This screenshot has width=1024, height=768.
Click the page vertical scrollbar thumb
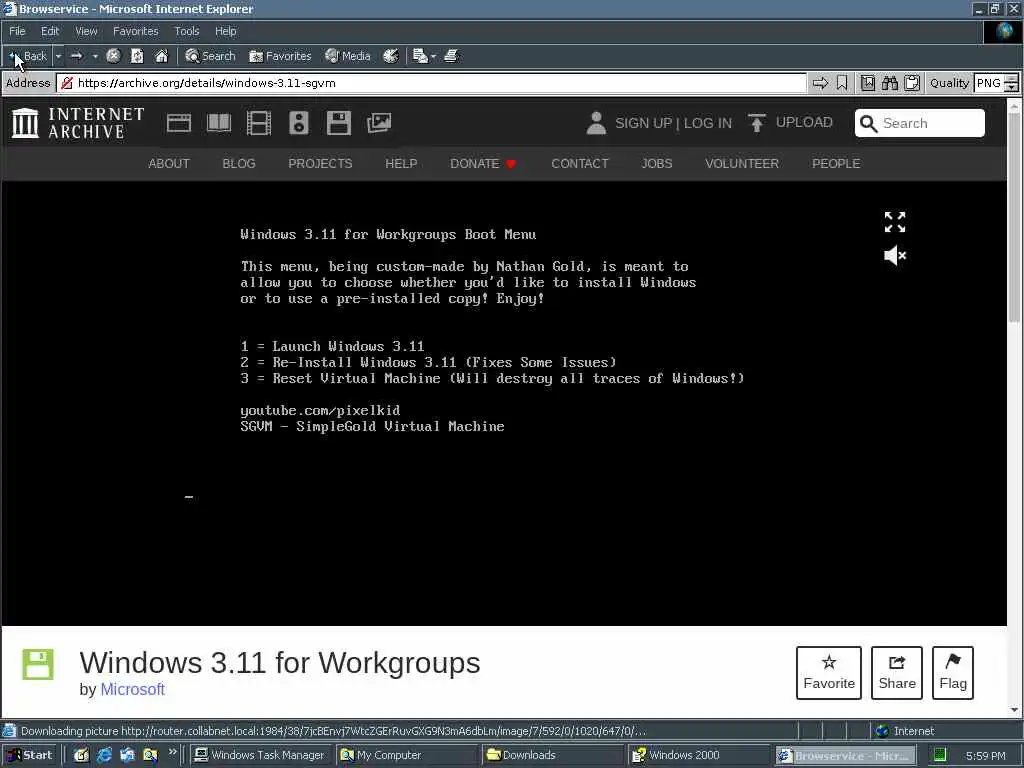coord(1014,217)
